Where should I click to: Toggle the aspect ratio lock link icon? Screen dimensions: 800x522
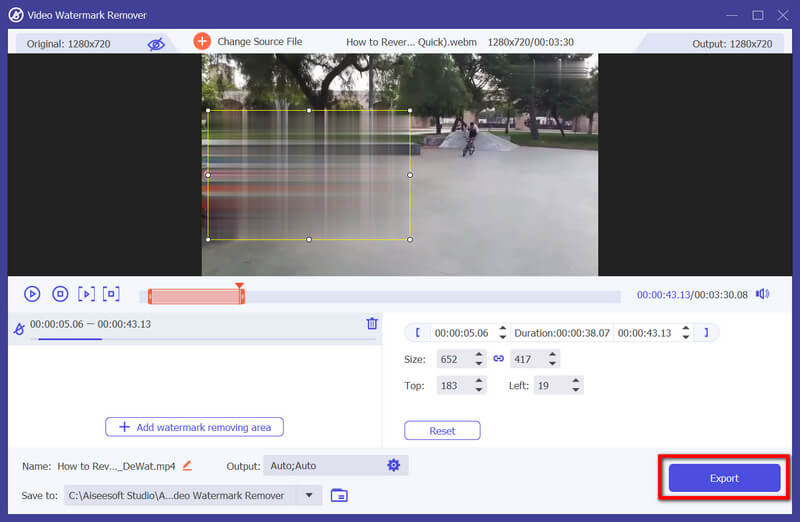pos(498,359)
